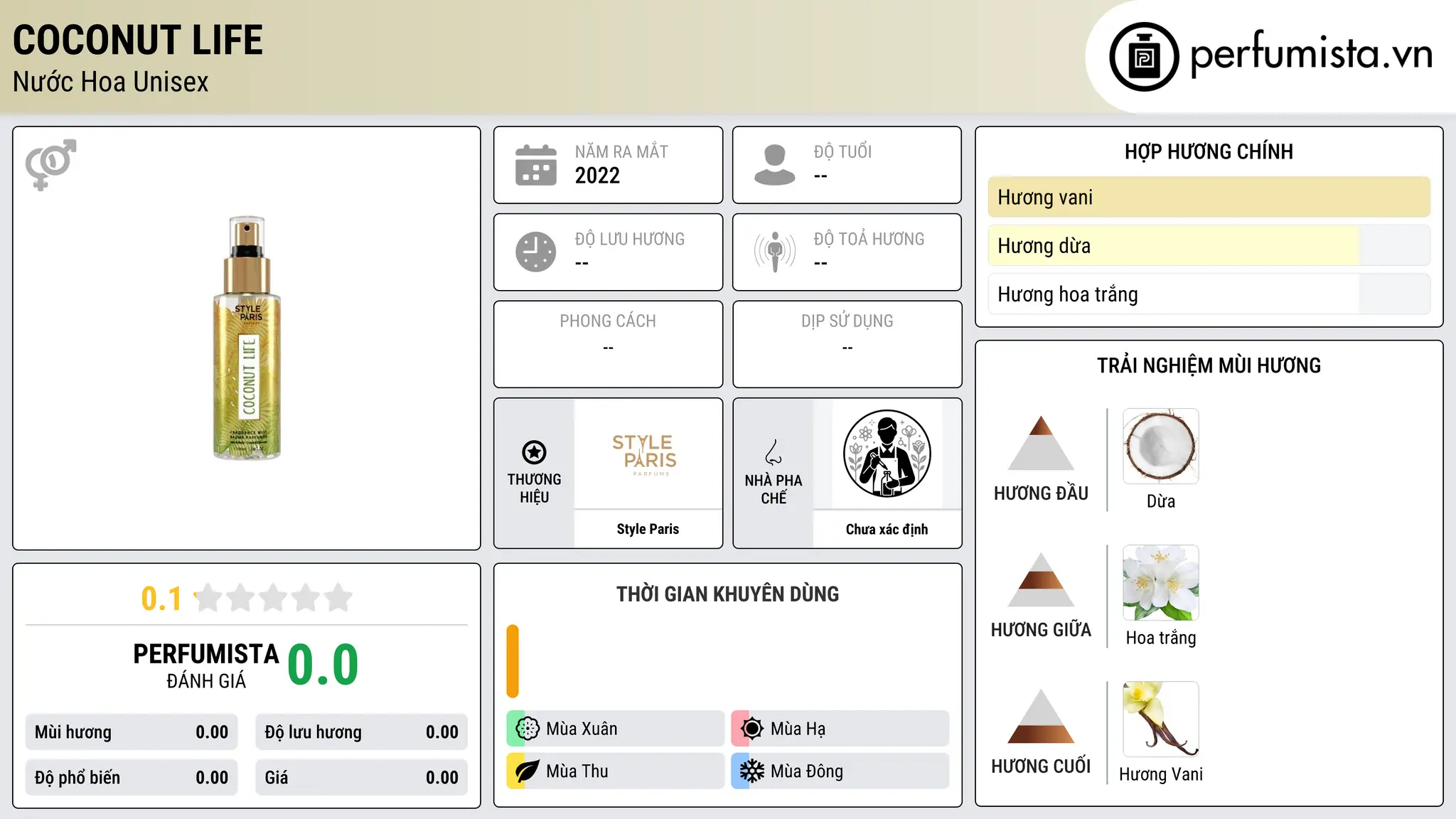Click the Hương vani accord bar
This screenshot has height=819, width=1456.
pyautogui.click(x=1209, y=197)
